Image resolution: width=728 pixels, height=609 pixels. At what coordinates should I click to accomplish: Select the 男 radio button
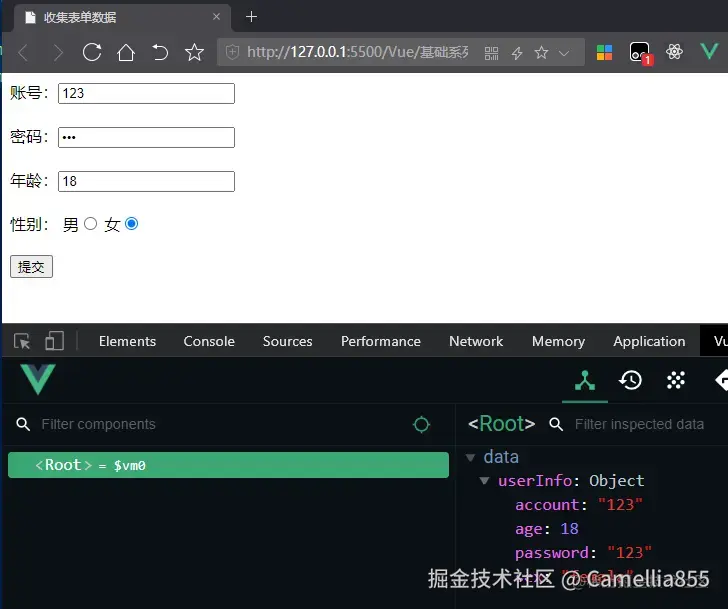tap(91, 224)
